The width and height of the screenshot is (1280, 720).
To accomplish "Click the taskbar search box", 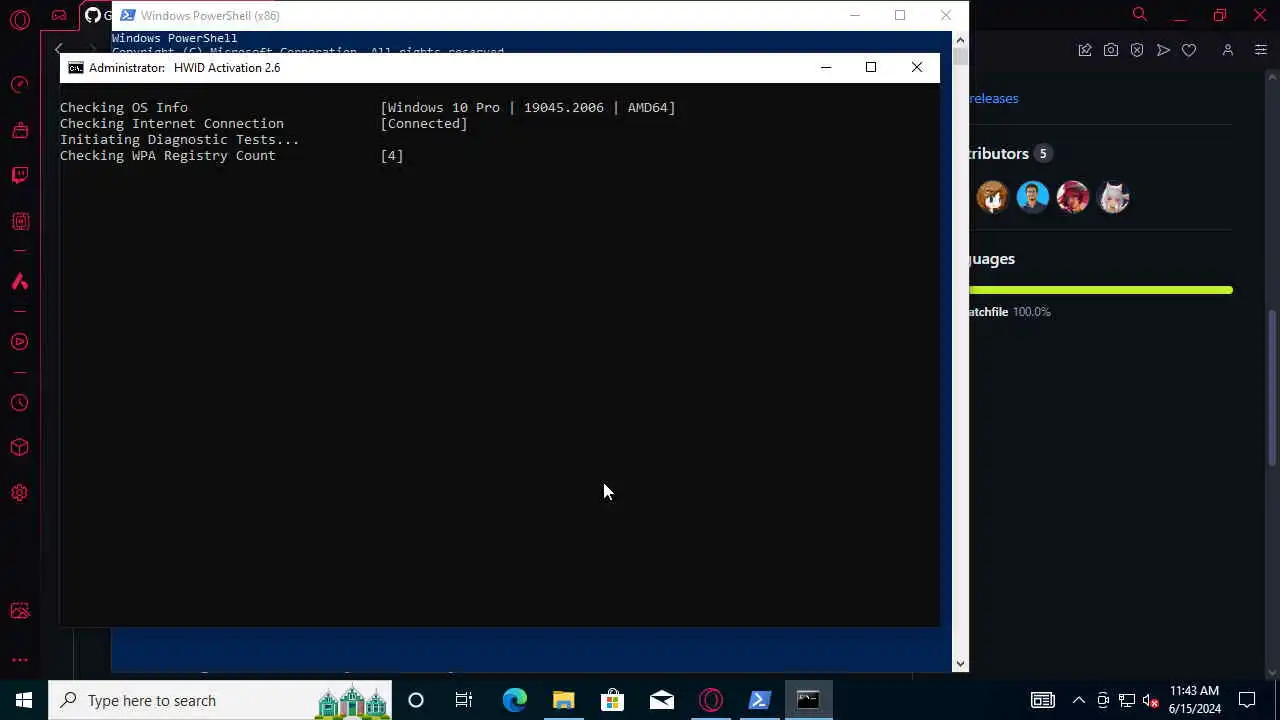I will pyautogui.click(x=220, y=700).
